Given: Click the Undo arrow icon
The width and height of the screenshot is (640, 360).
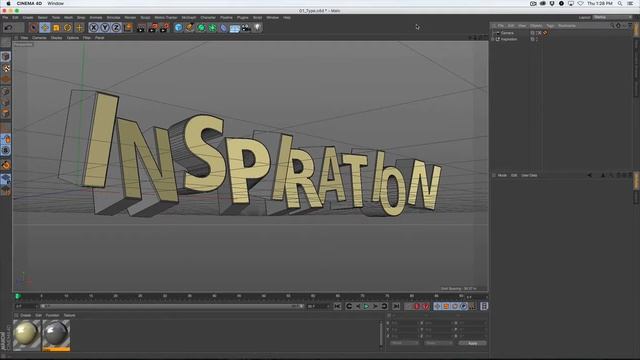Looking at the screenshot, I should [x=8, y=28].
